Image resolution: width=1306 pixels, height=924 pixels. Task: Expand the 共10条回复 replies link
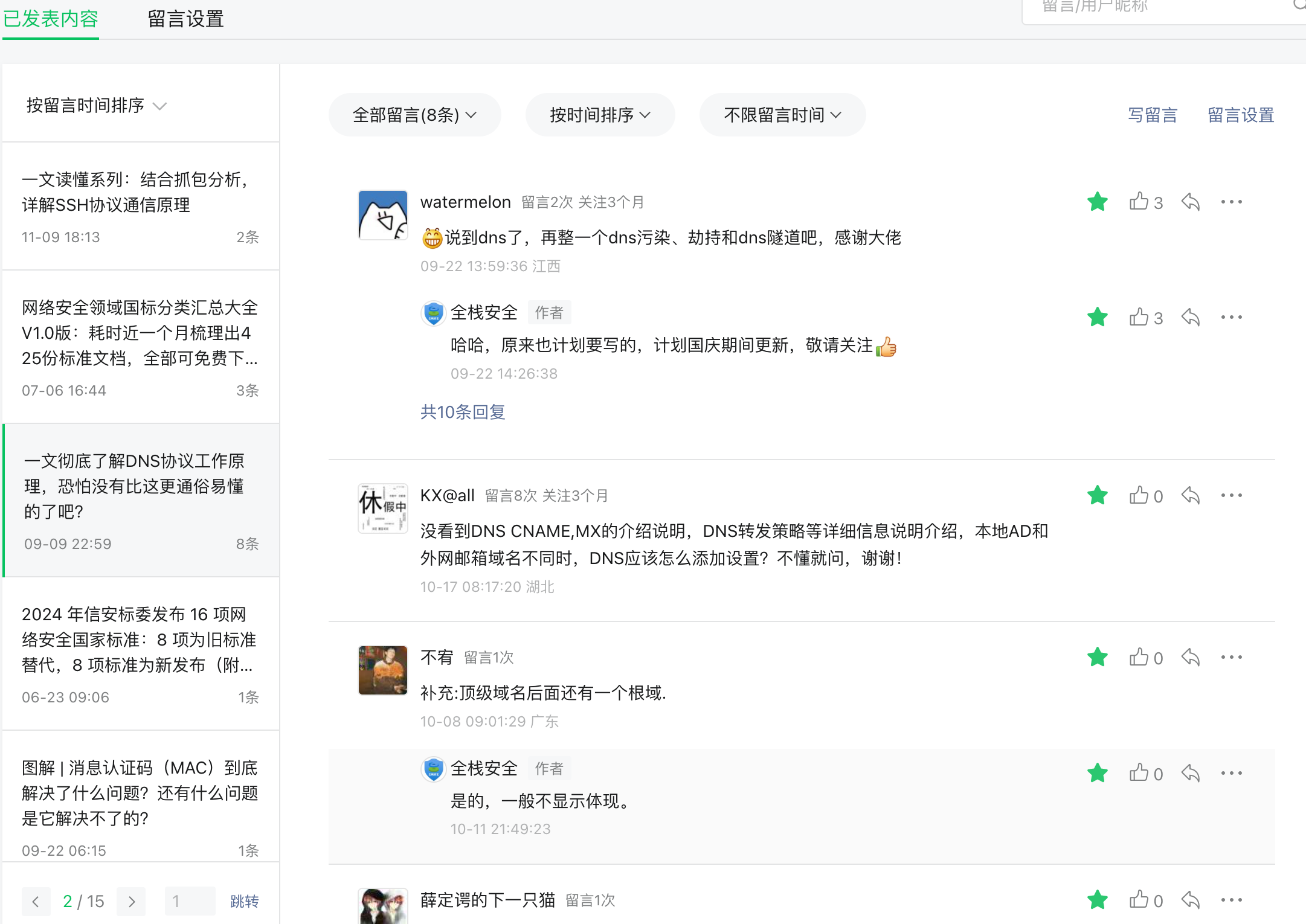[463, 412]
